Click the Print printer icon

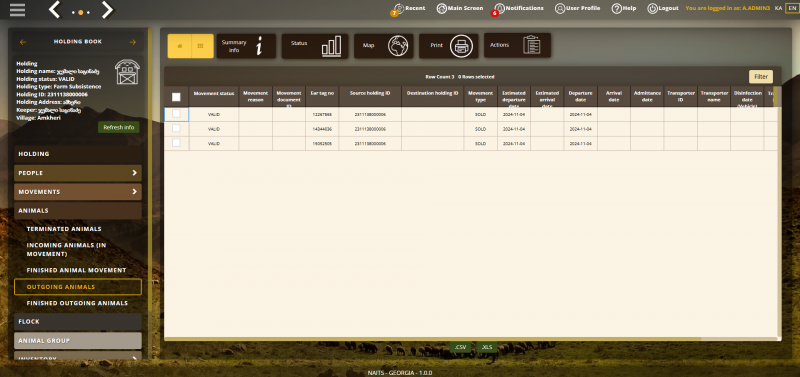click(461, 46)
